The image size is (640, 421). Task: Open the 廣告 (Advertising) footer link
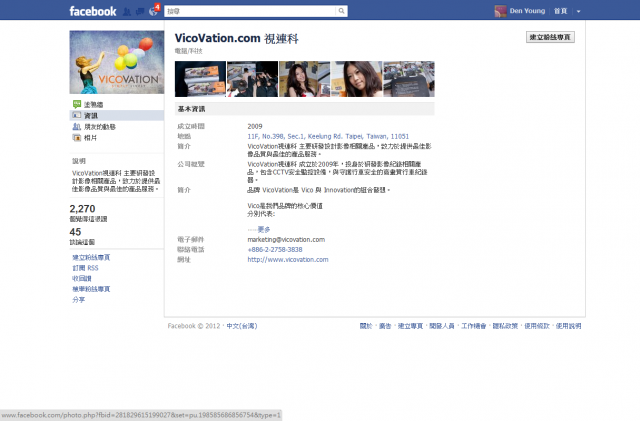[x=385, y=326]
